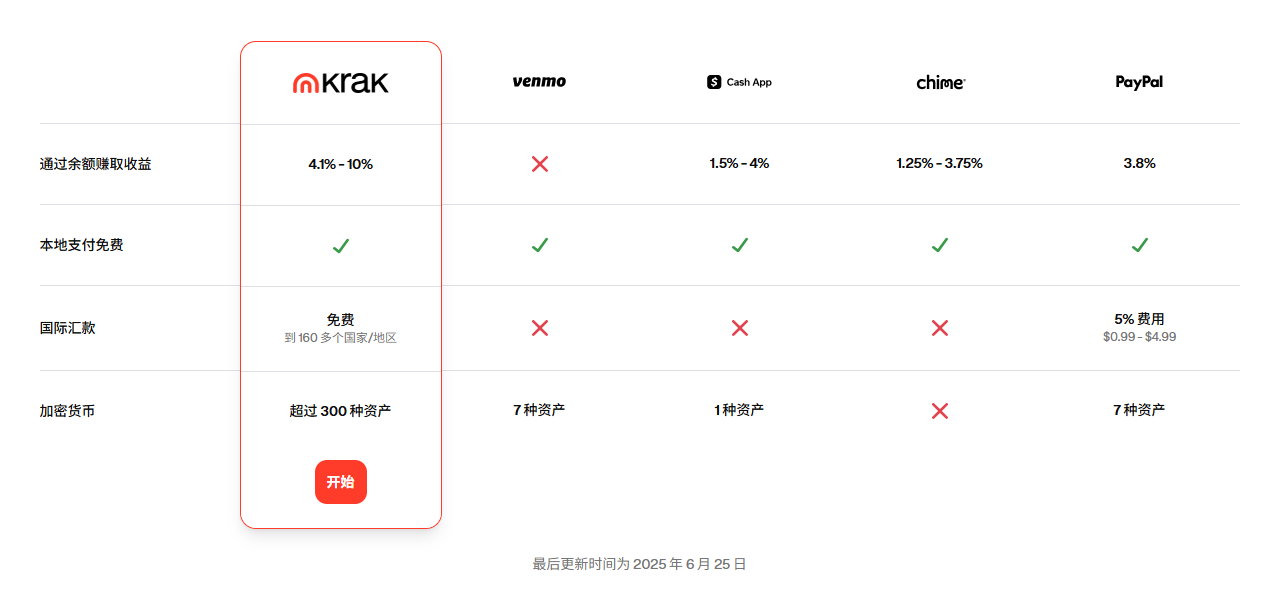Image resolution: width=1272 pixels, height=599 pixels.
Task: Click red X for Venmo international remittance
Action: point(540,328)
